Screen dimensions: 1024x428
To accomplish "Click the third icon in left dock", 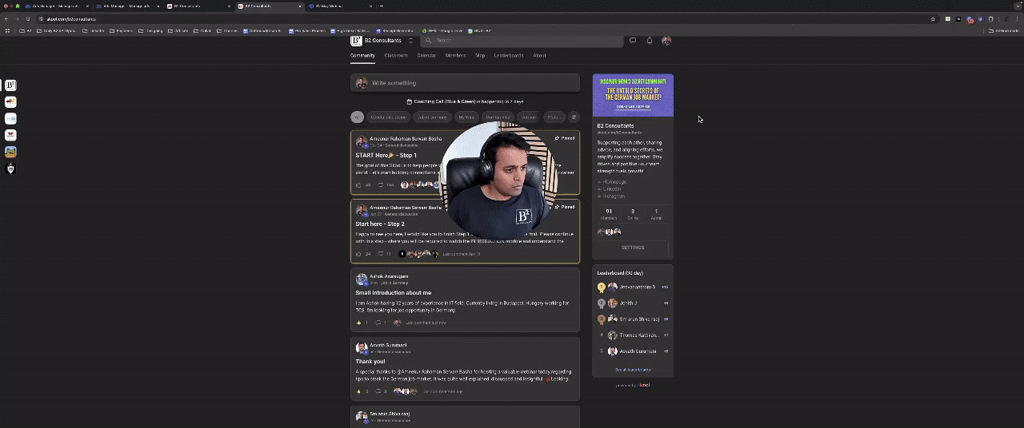I will [x=10, y=119].
